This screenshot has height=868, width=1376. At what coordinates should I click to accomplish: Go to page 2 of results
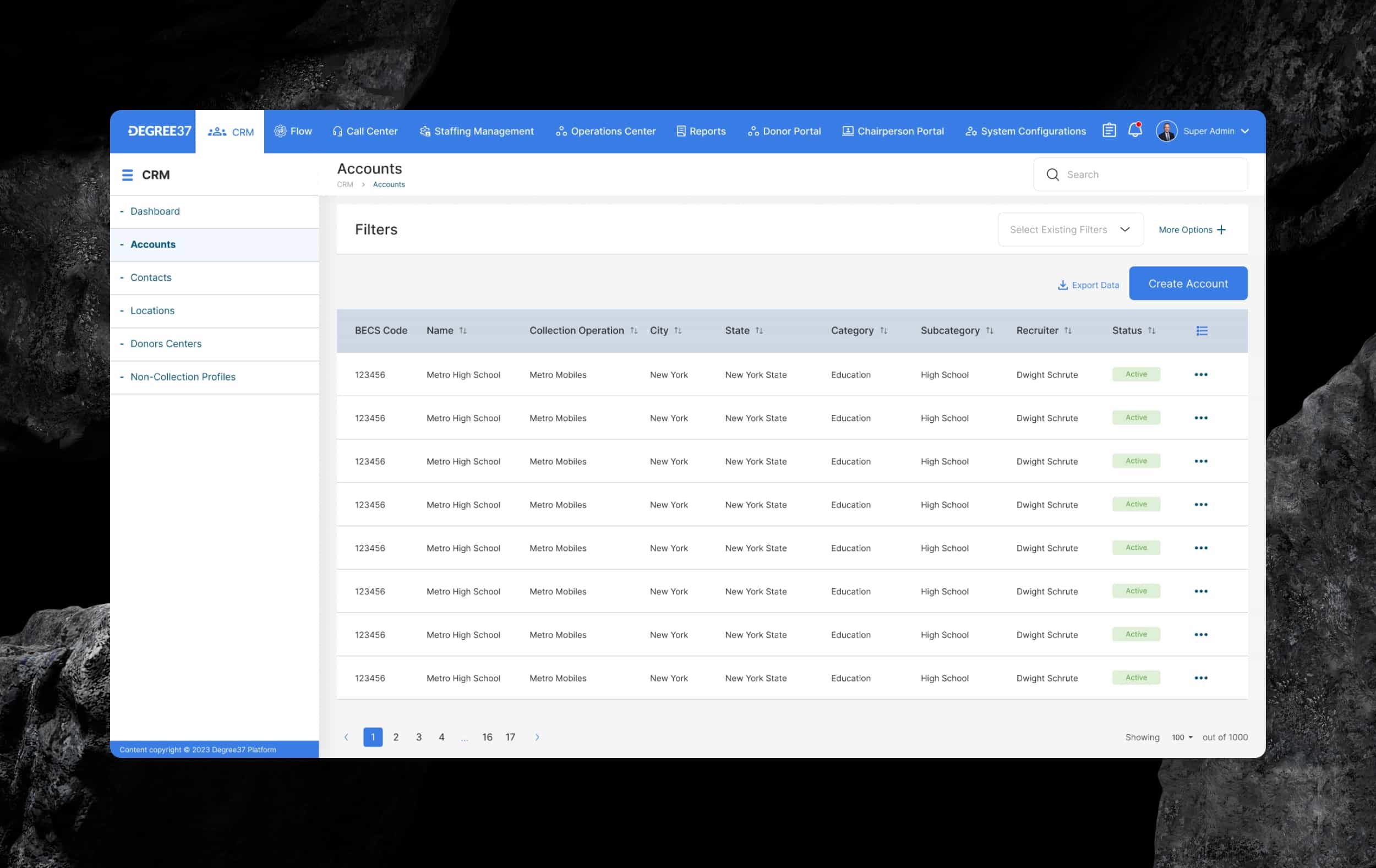tap(395, 737)
